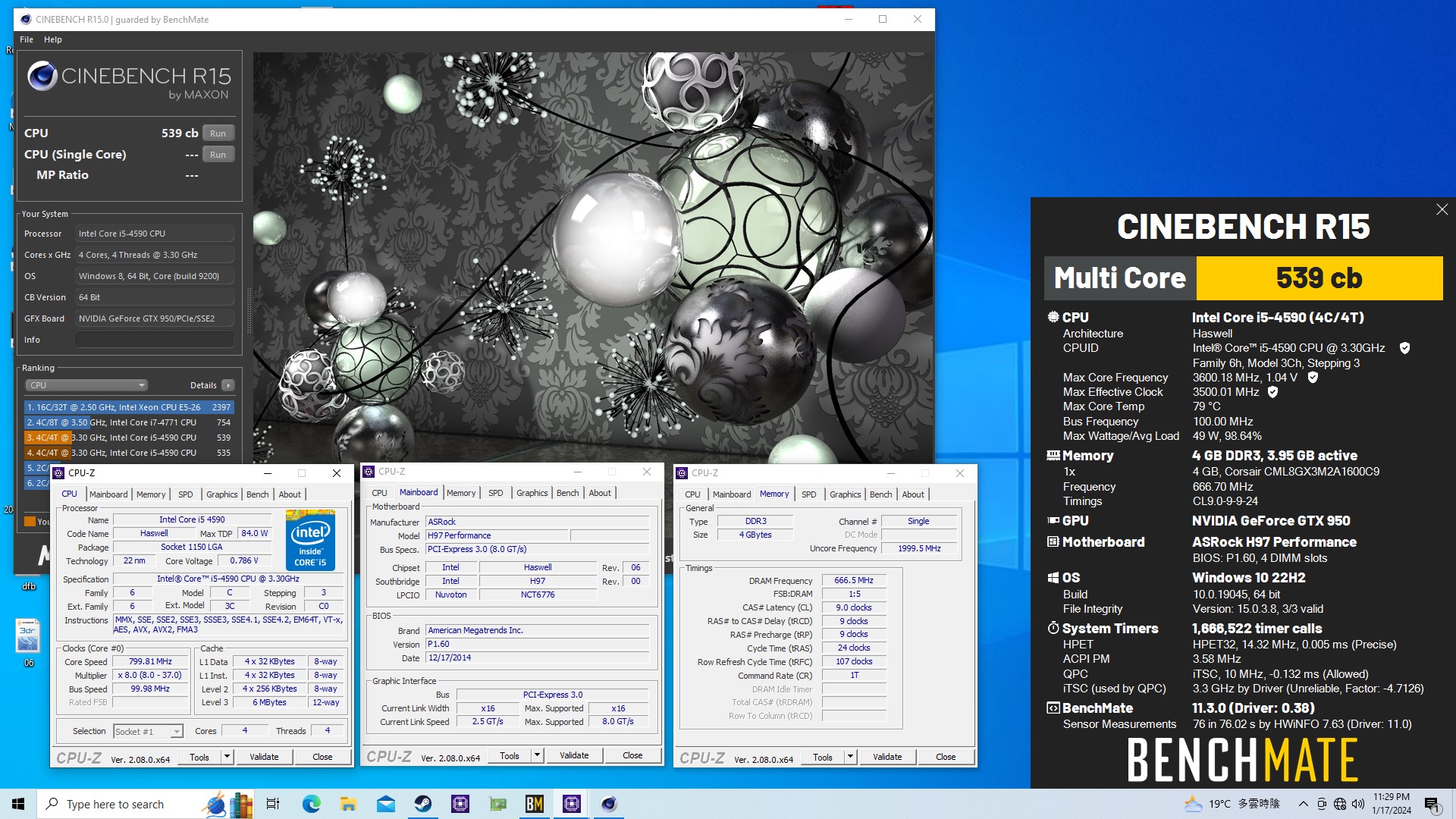The width and height of the screenshot is (1456, 819).
Task: Open Graphics tab in CPU-Z Memory window
Action: (x=845, y=494)
